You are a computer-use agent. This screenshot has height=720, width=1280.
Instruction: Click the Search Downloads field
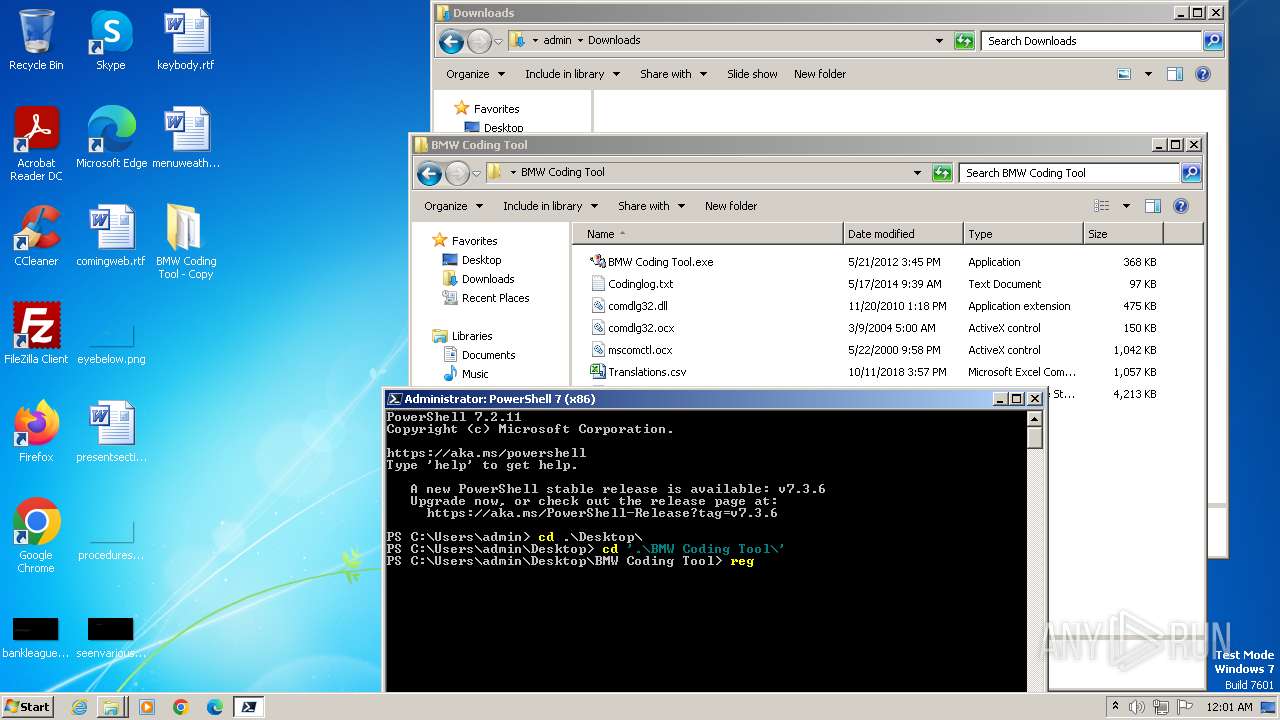[1092, 41]
